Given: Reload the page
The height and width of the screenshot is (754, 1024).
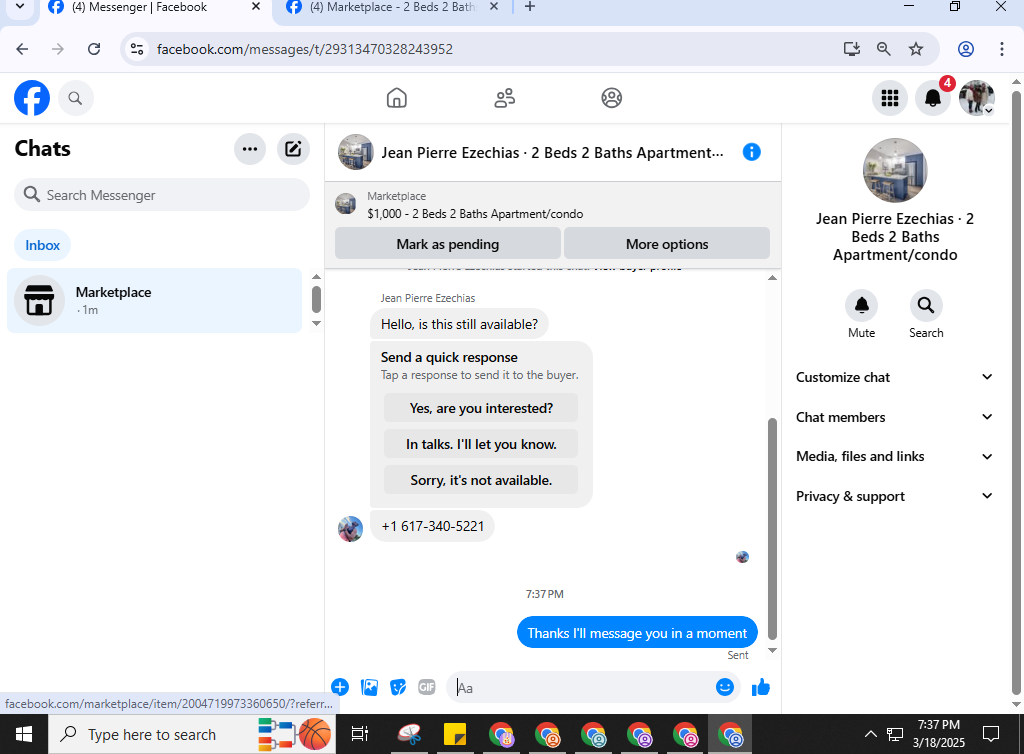Looking at the screenshot, I should [94, 49].
